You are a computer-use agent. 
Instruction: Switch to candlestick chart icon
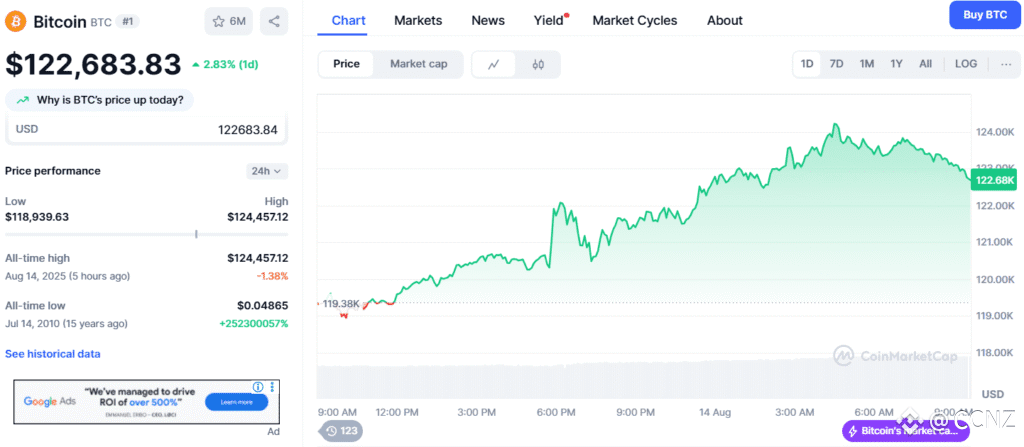538,64
